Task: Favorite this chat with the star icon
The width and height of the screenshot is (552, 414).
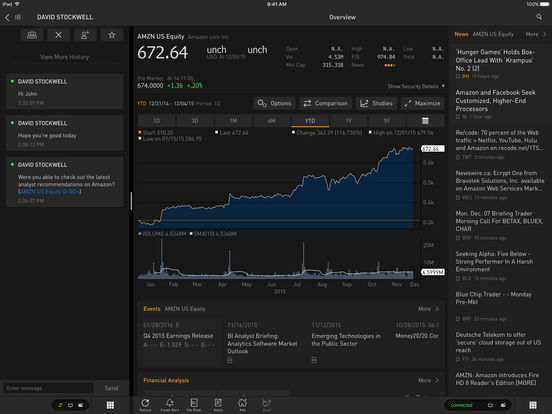Action: [x=112, y=35]
